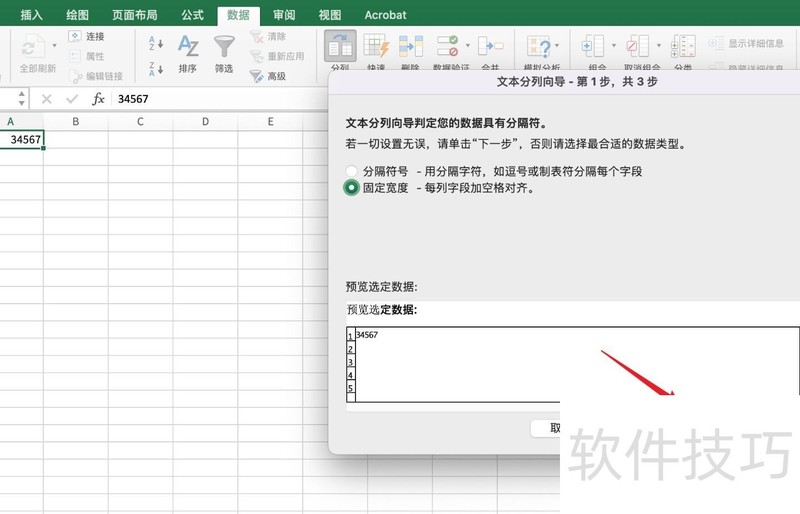
Task: Open the Acrobat tab
Action: click(x=385, y=15)
